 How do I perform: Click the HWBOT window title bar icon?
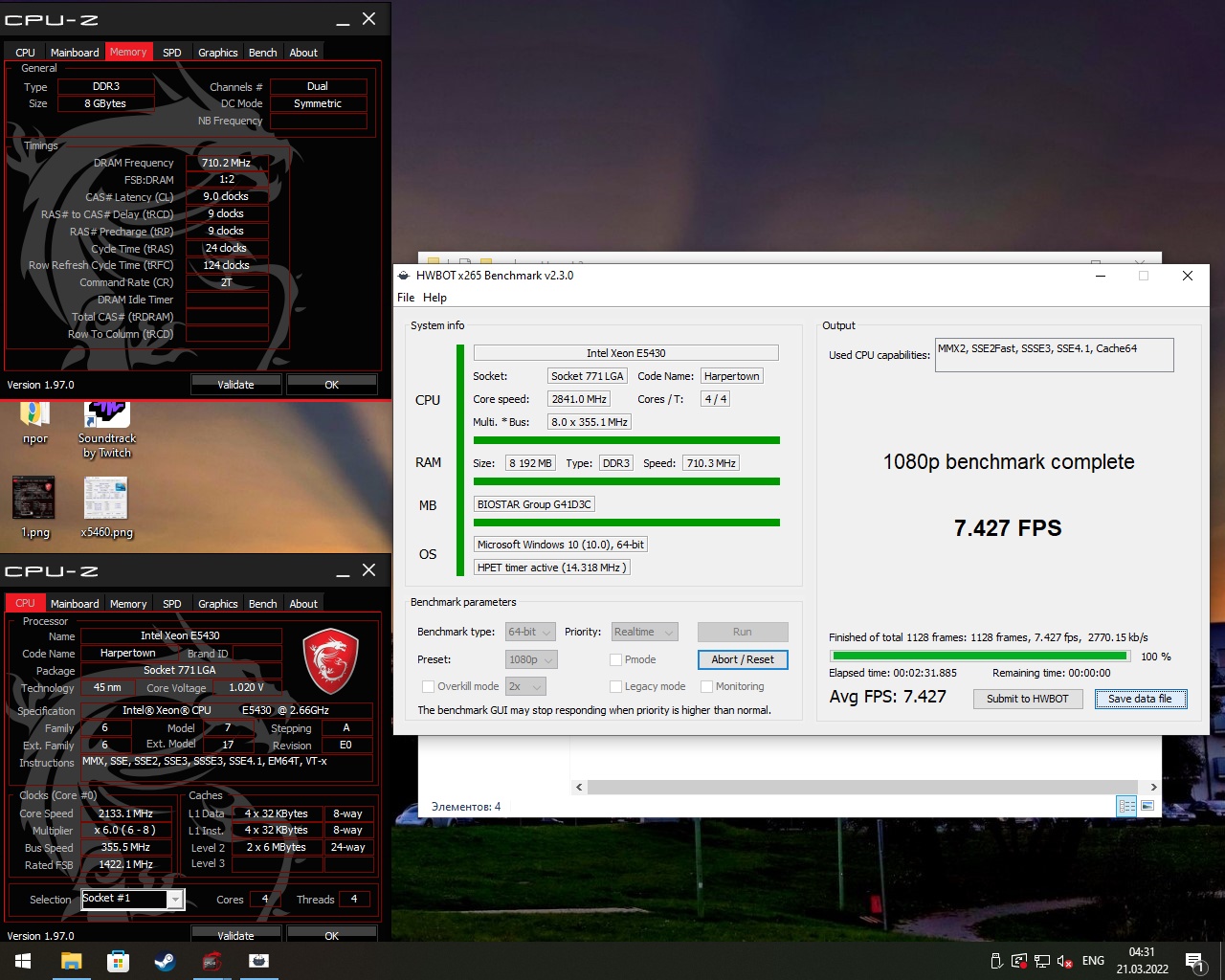pyautogui.click(x=404, y=276)
